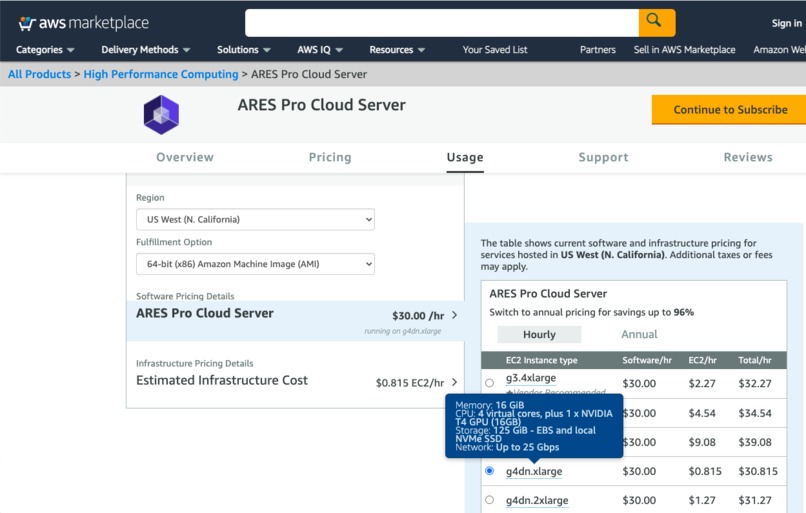The image size is (806, 513).
Task: Switch to the Support tab
Action: click(603, 157)
